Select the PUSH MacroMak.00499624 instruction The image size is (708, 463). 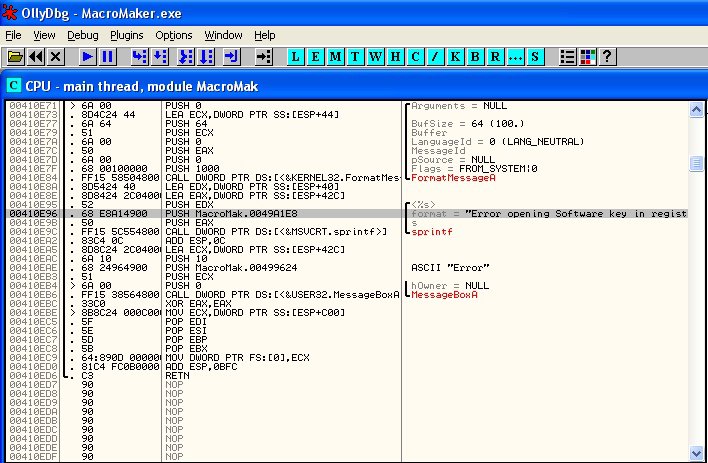pyautogui.click(x=231, y=268)
